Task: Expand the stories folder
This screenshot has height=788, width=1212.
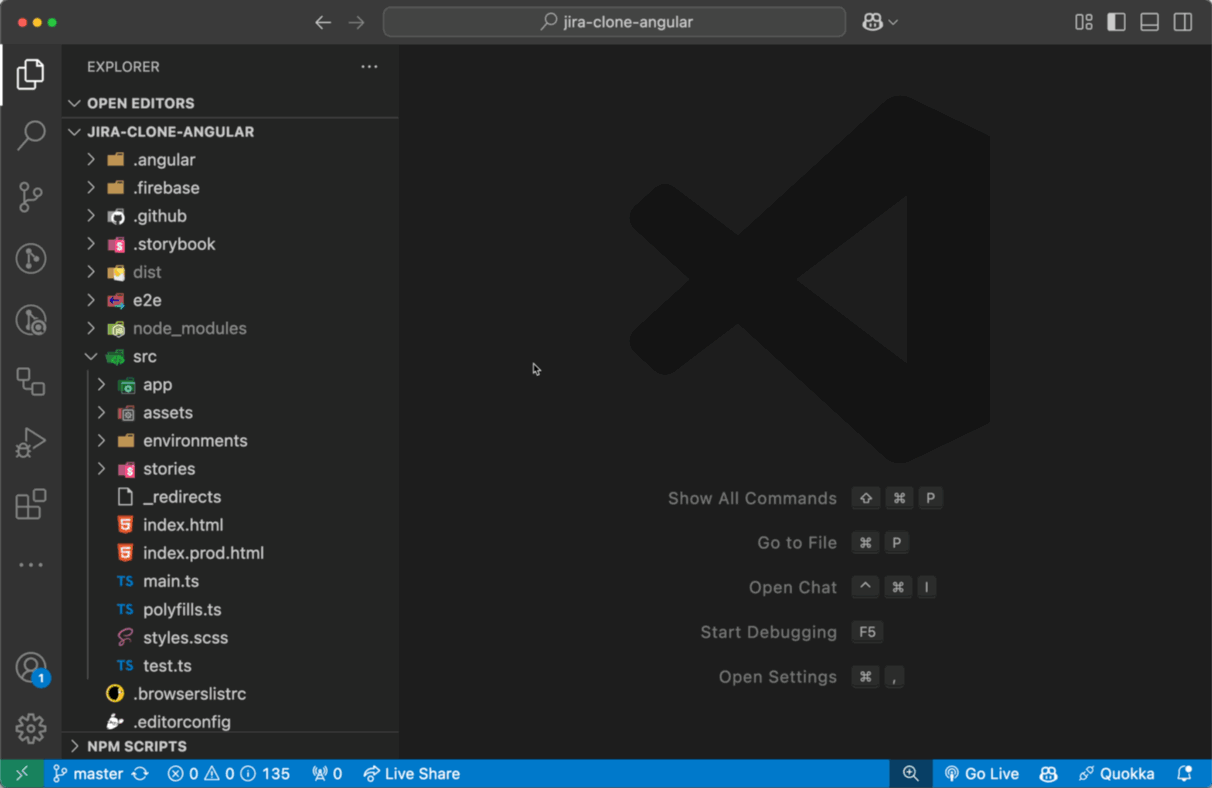Action: point(230,469)
